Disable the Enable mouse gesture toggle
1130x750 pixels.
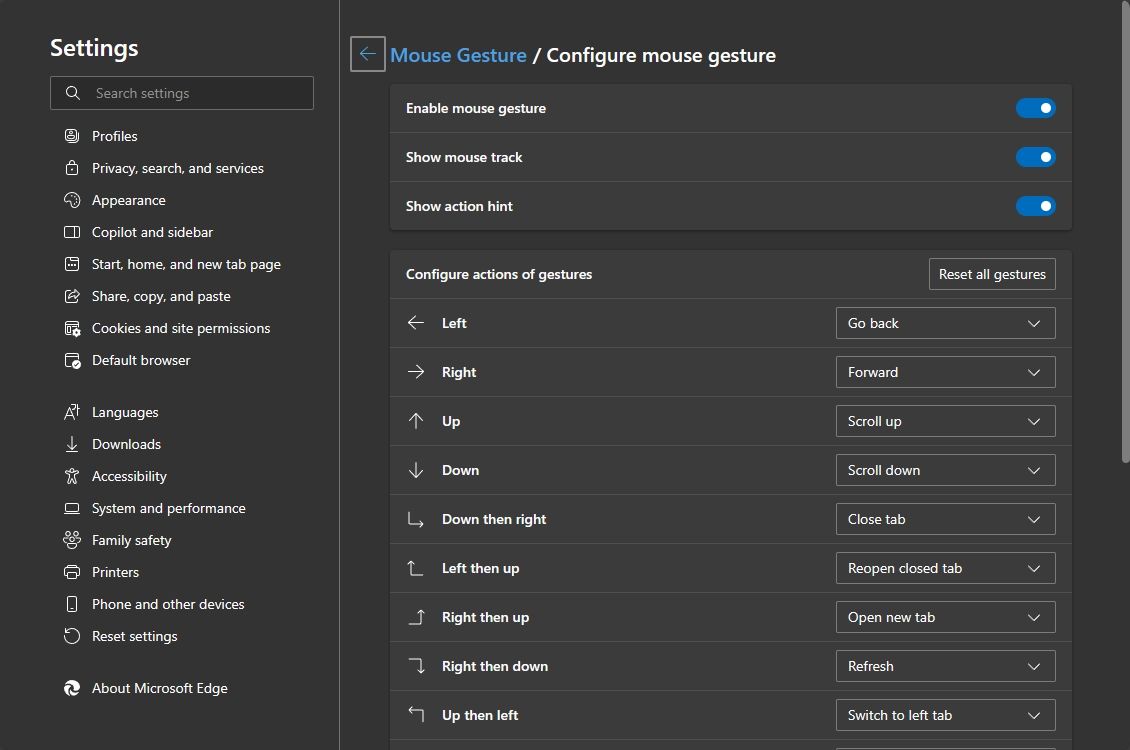pos(1036,107)
